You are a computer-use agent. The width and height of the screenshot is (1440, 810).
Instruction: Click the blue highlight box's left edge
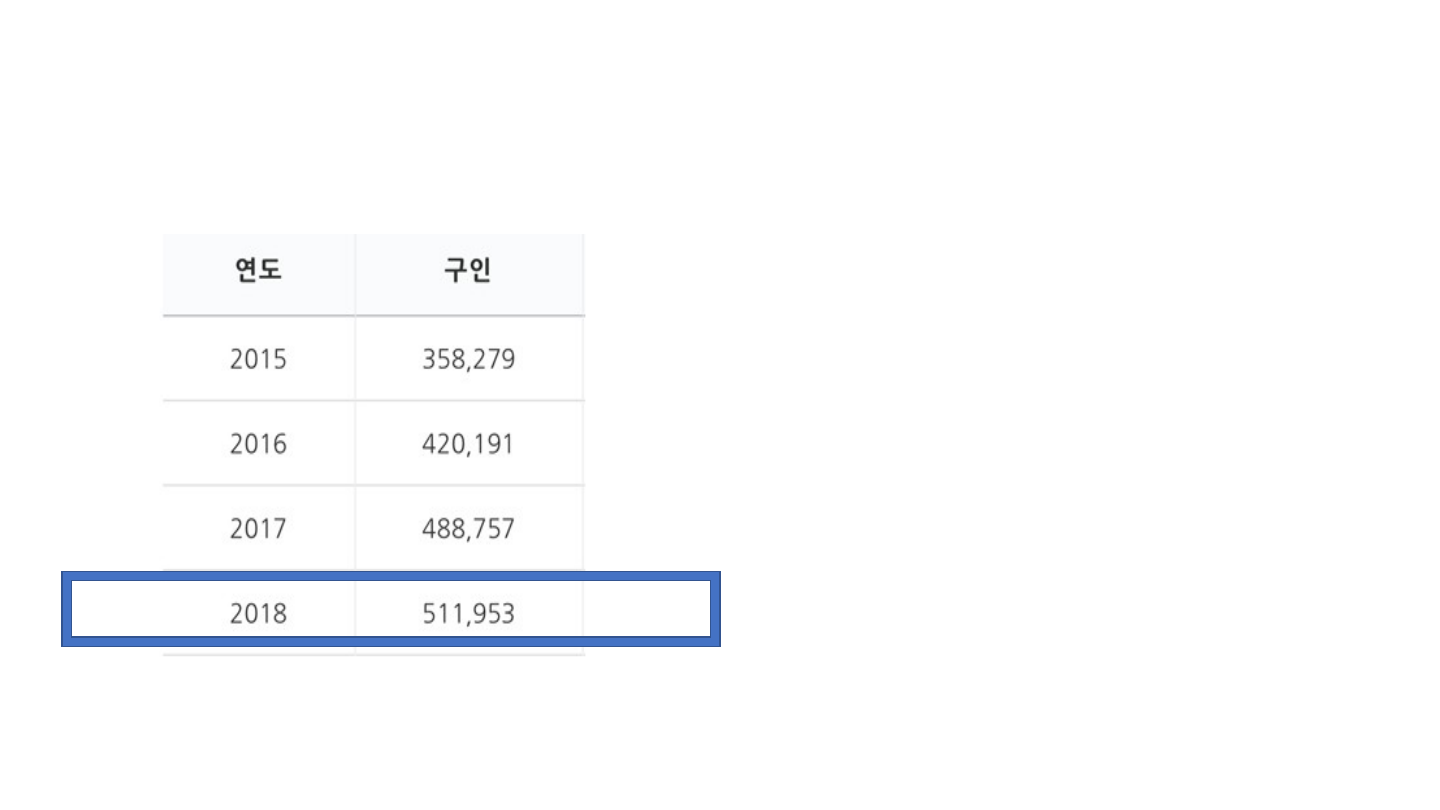point(66,609)
